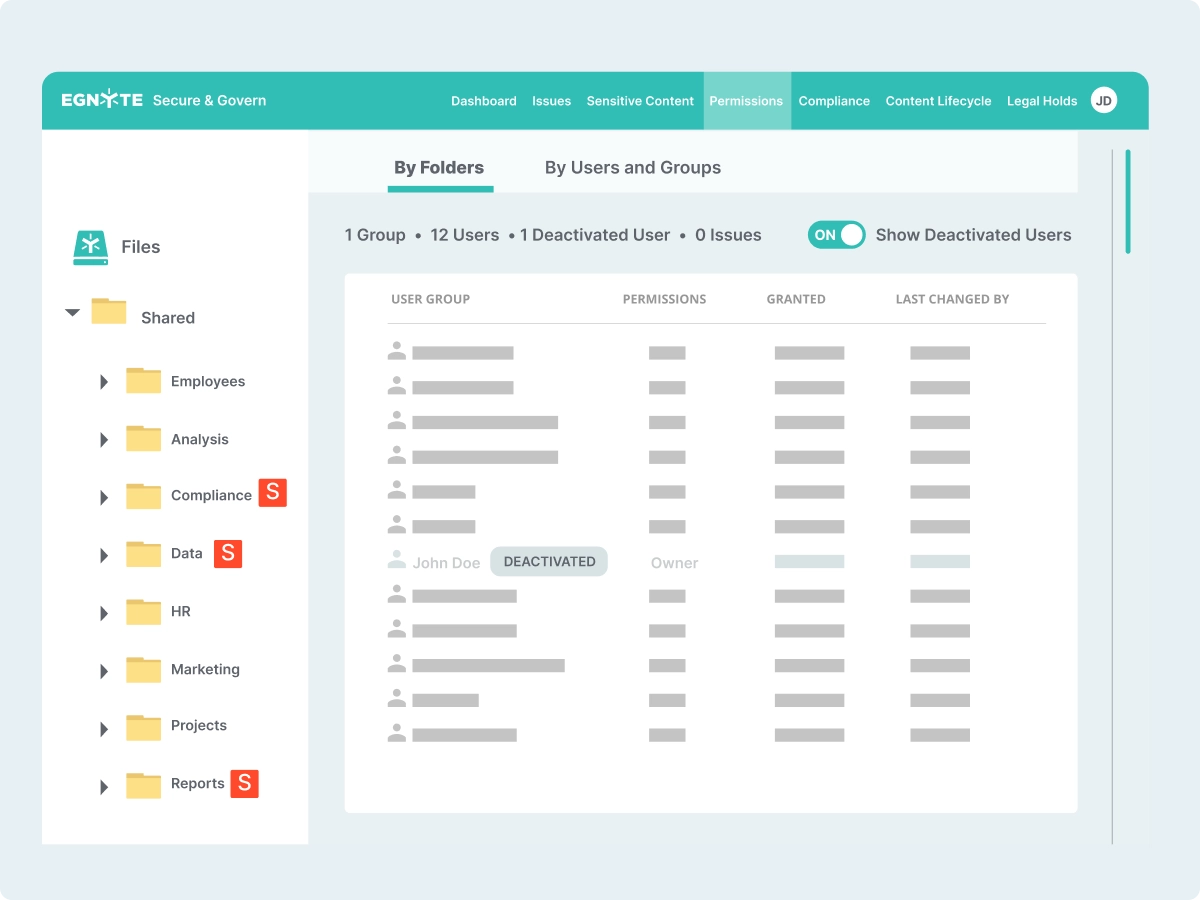
Task: Click the red S badge next to Compliance folder
Action: (x=272, y=492)
